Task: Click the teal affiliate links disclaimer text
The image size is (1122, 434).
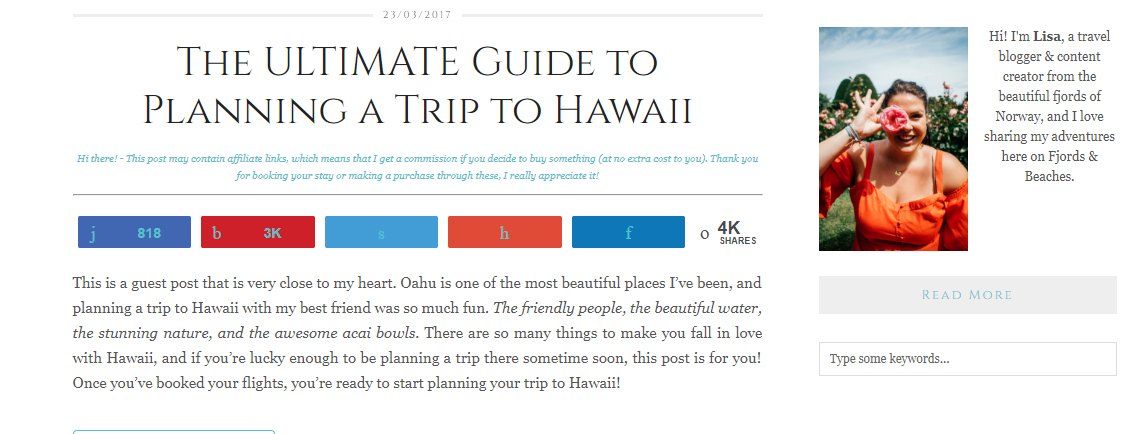Action: point(417,167)
